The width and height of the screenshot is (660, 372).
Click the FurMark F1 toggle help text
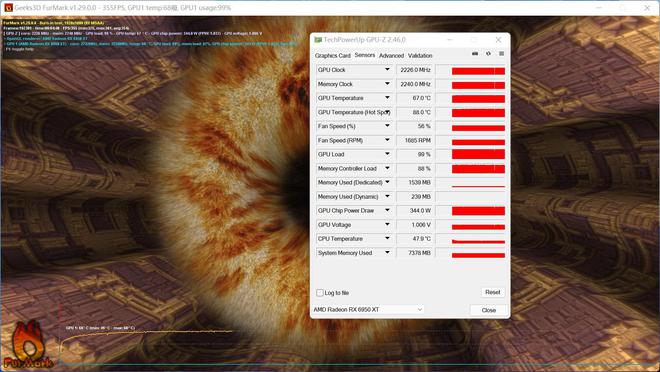point(20,49)
